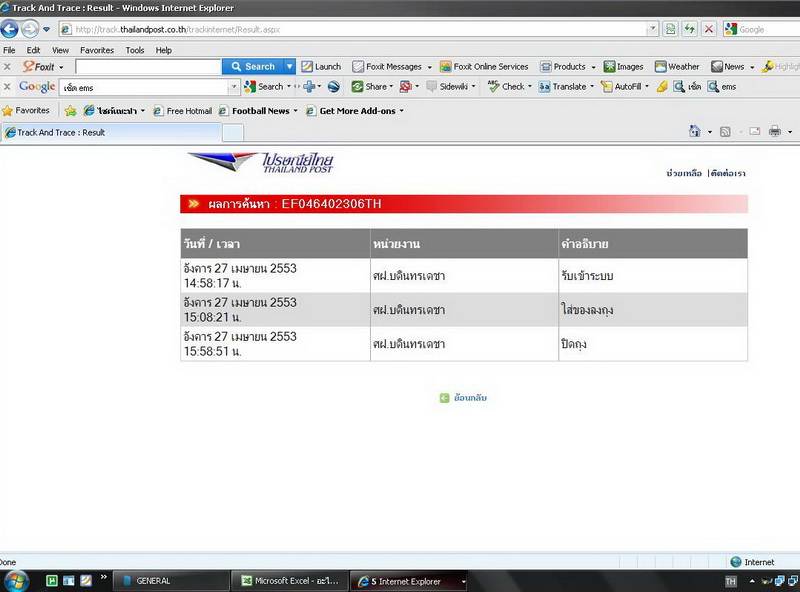Open the View menu
Image resolution: width=800 pixels, height=592 pixels.
(61, 50)
